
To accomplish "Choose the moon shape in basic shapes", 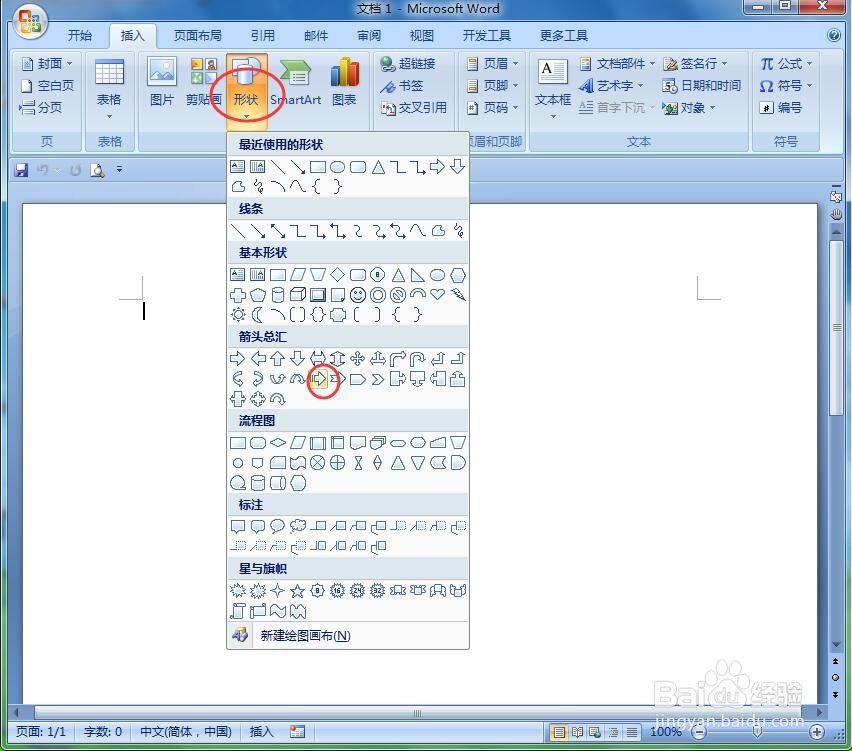I will (257, 315).
